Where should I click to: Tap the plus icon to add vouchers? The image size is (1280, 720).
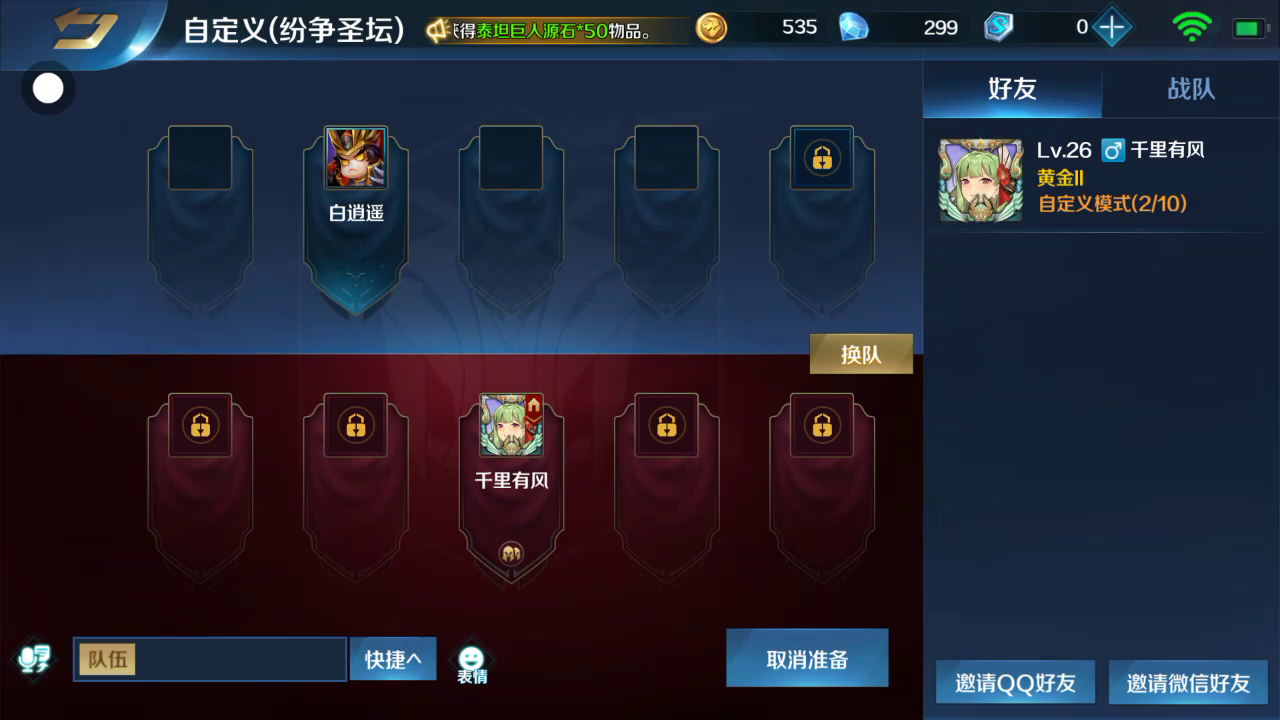tap(1111, 28)
